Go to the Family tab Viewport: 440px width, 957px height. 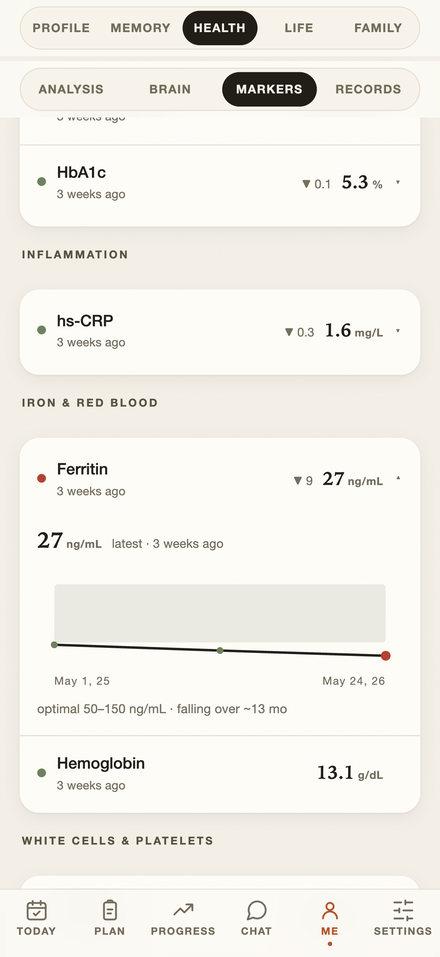(378, 28)
